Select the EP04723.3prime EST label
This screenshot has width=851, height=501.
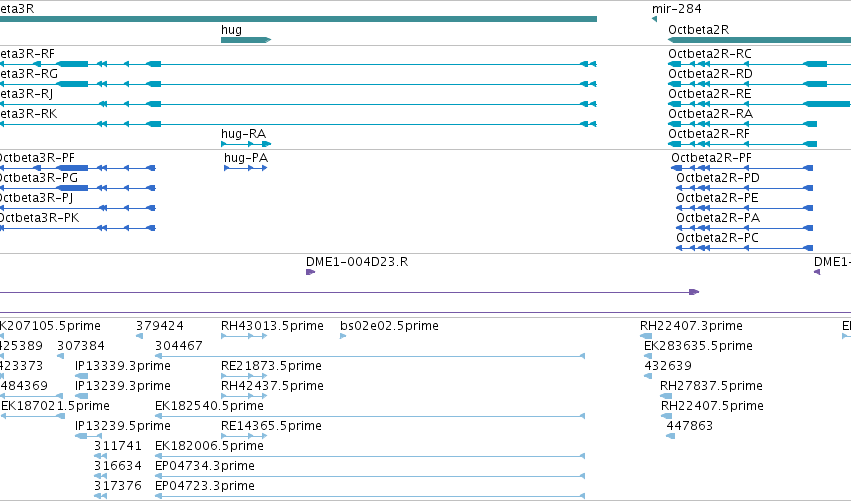pos(205,486)
